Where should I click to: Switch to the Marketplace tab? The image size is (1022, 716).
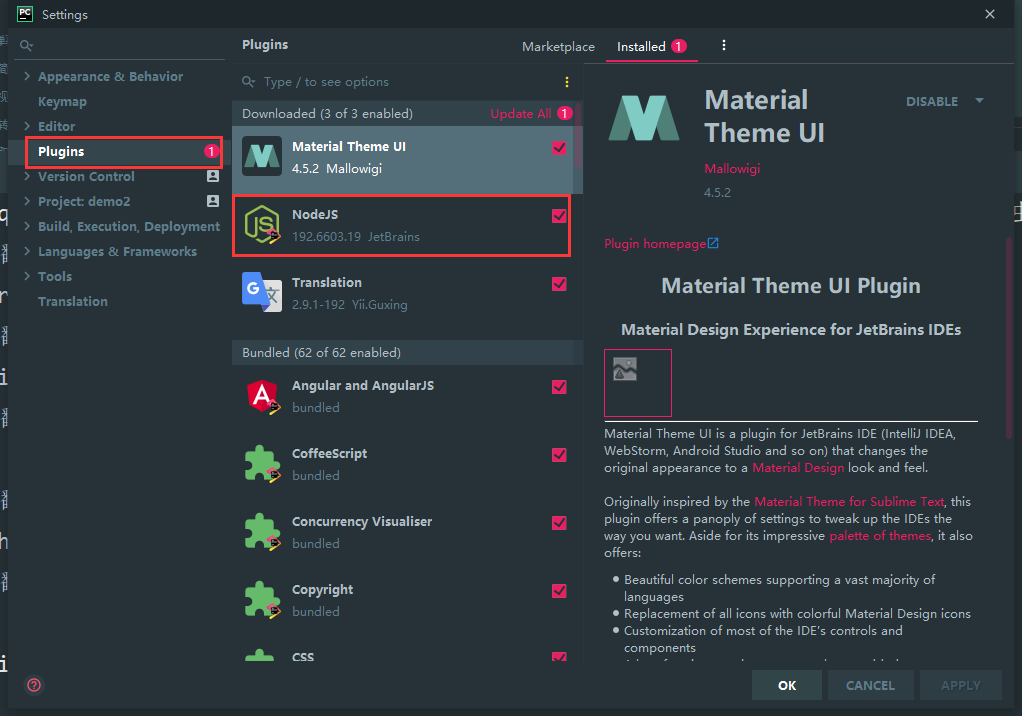(x=558, y=46)
